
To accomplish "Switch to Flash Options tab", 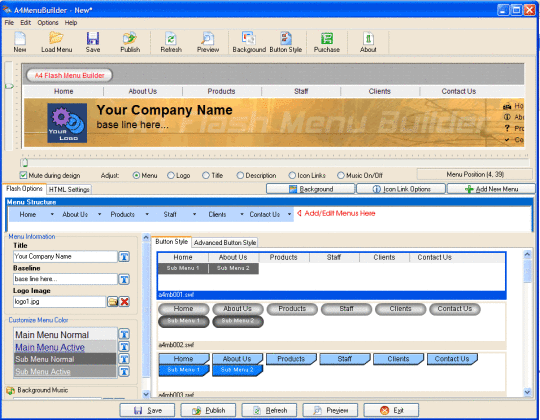I will coord(24,189).
